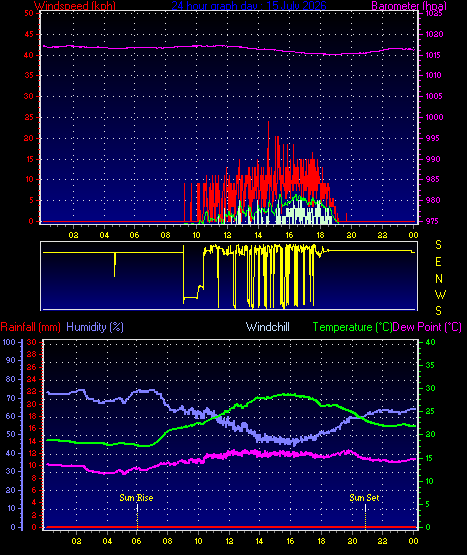Click hour 04 on temperature chart time axis
Image resolution: width=467 pixels, height=555 pixels.
click(107, 541)
